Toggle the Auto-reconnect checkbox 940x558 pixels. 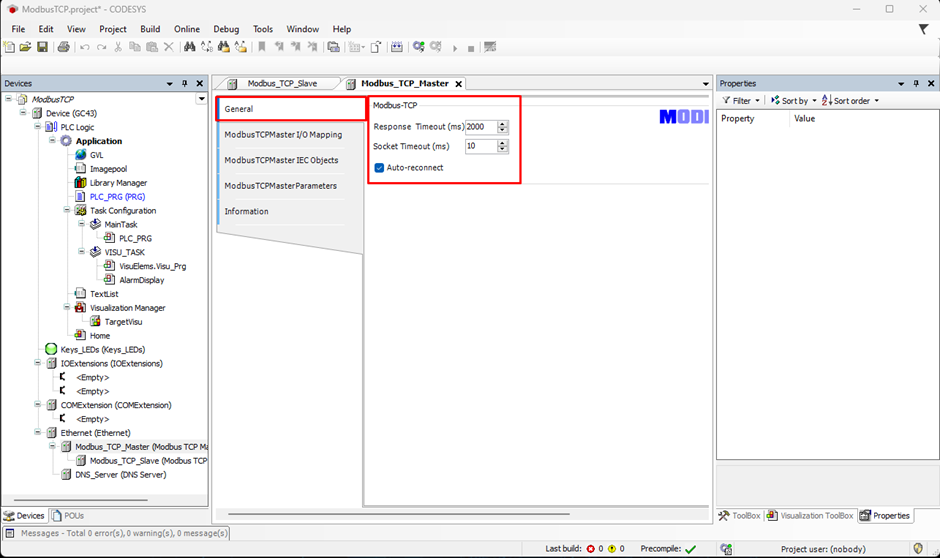pyautogui.click(x=379, y=168)
